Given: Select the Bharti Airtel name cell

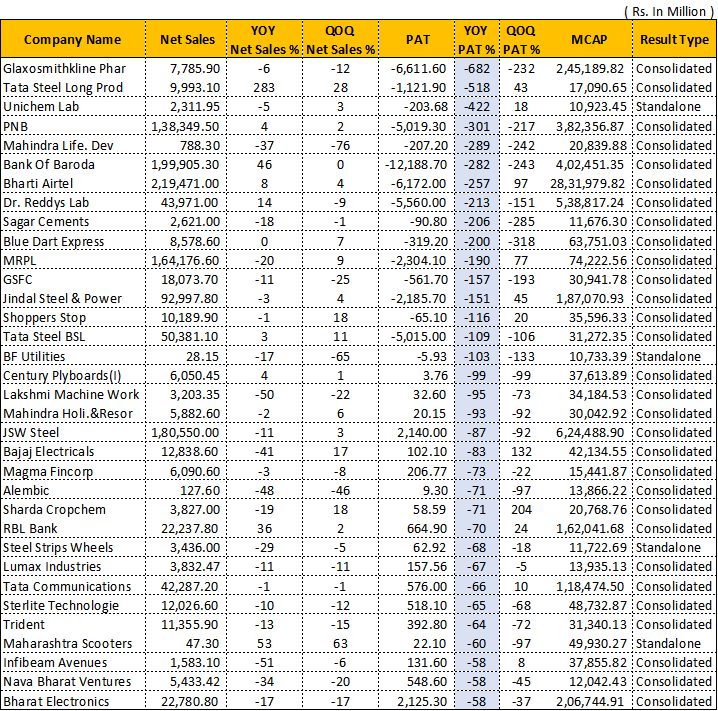Looking at the screenshot, I should (x=38, y=184).
